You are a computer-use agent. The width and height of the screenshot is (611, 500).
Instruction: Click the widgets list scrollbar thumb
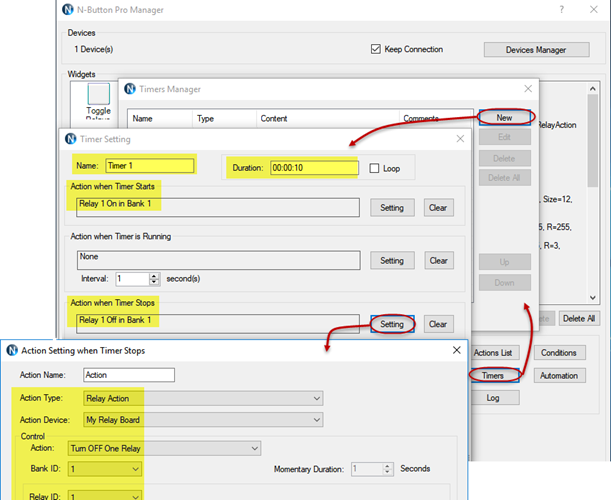coord(593,140)
